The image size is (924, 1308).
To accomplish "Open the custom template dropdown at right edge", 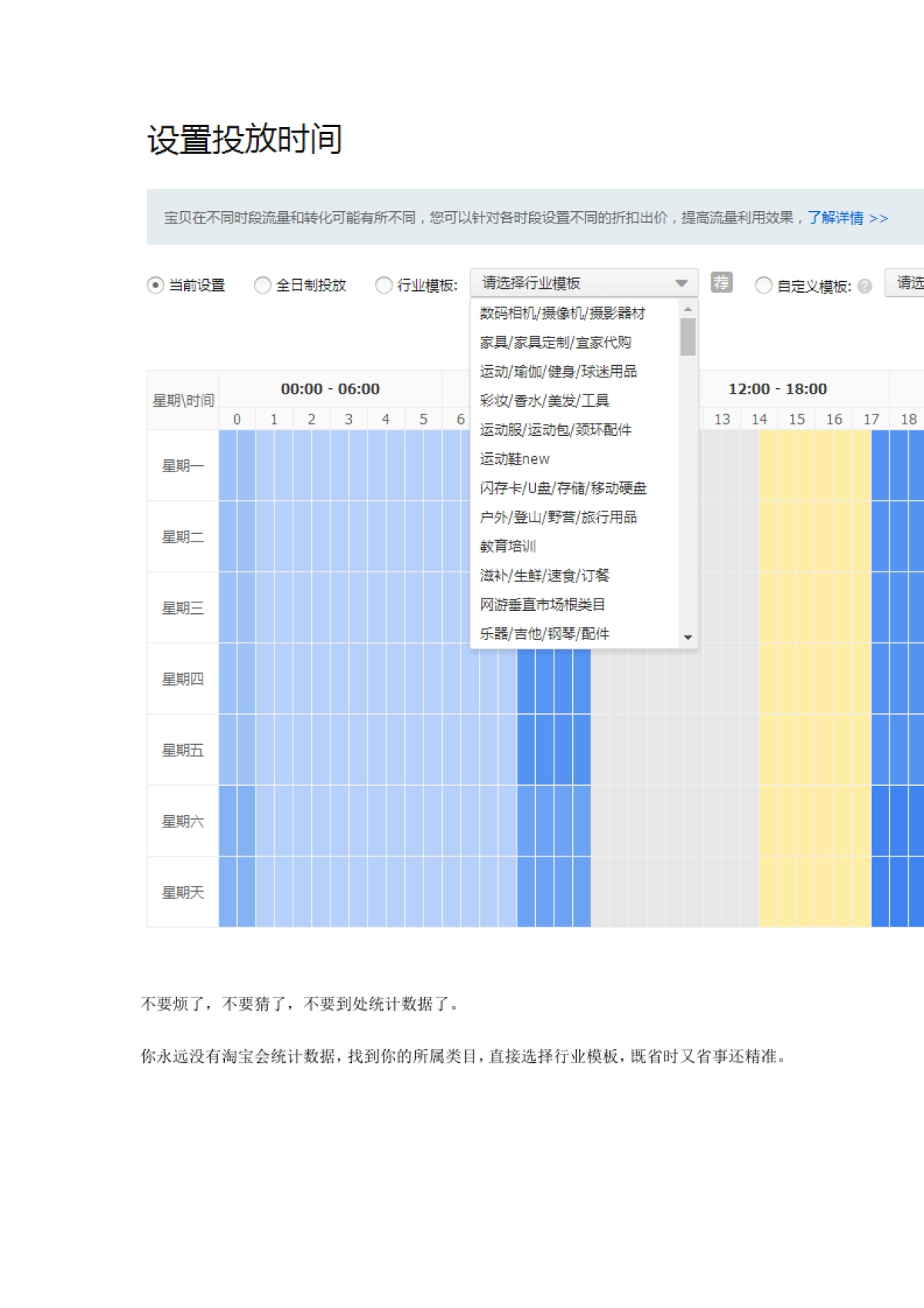I will coord(905,283).
